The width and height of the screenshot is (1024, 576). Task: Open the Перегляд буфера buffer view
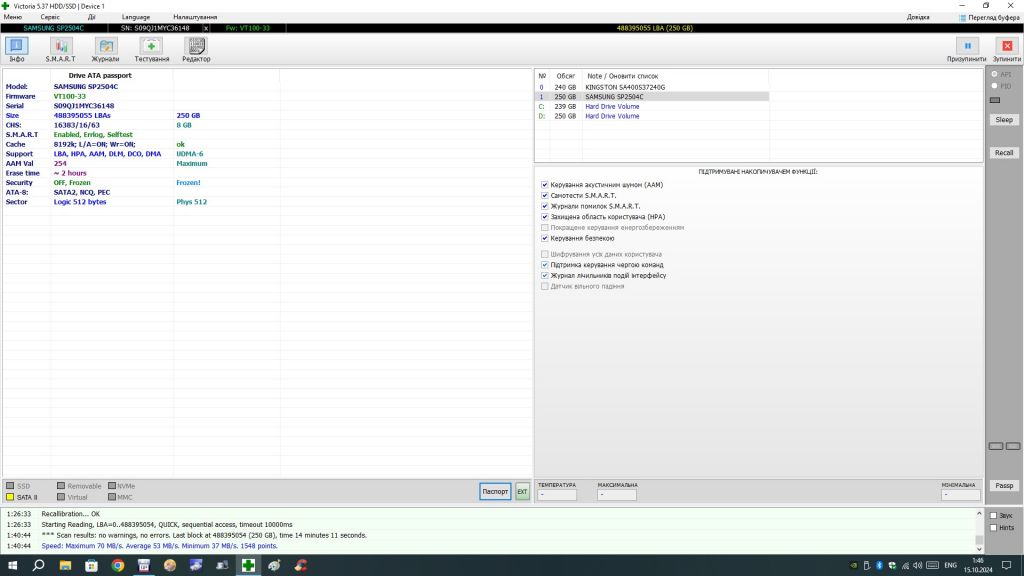point(989,18)
